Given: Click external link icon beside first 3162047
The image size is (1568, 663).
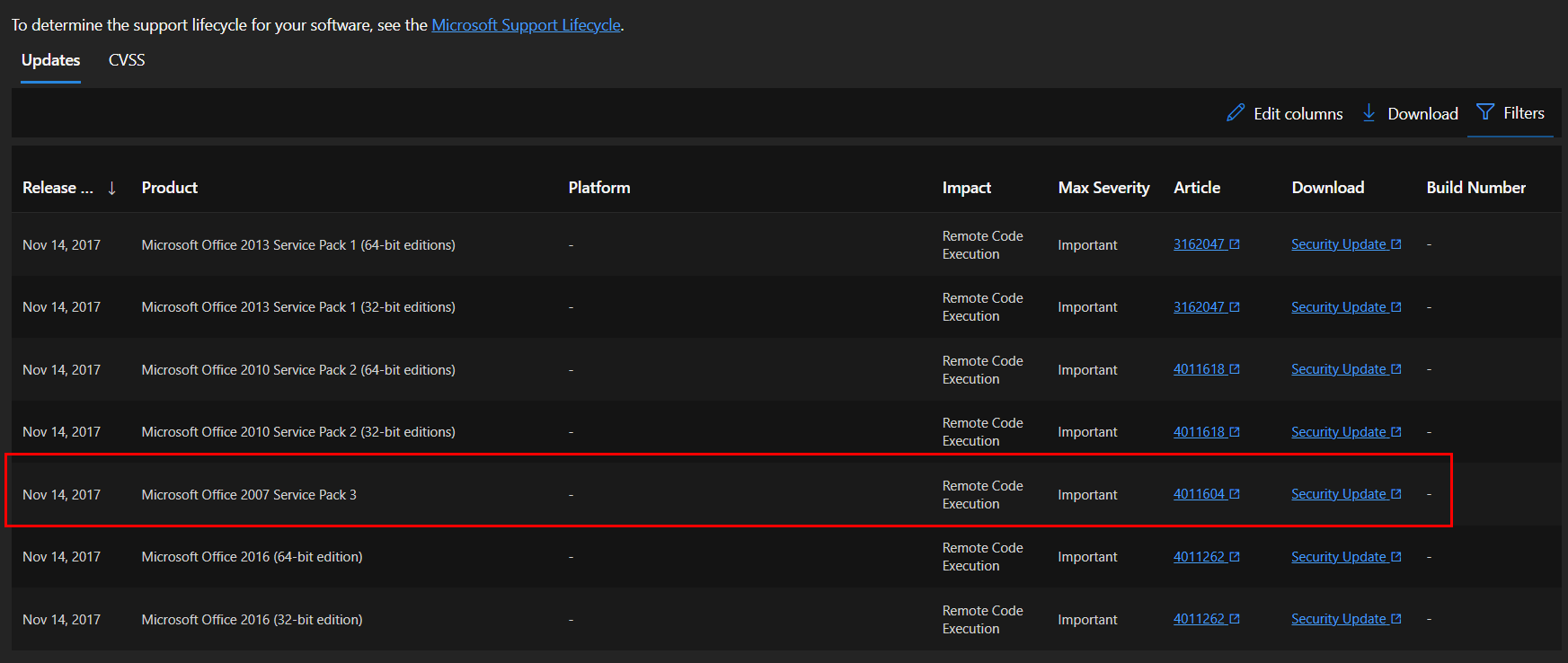Looking at the screenshot, I should tap(1235, 244).
